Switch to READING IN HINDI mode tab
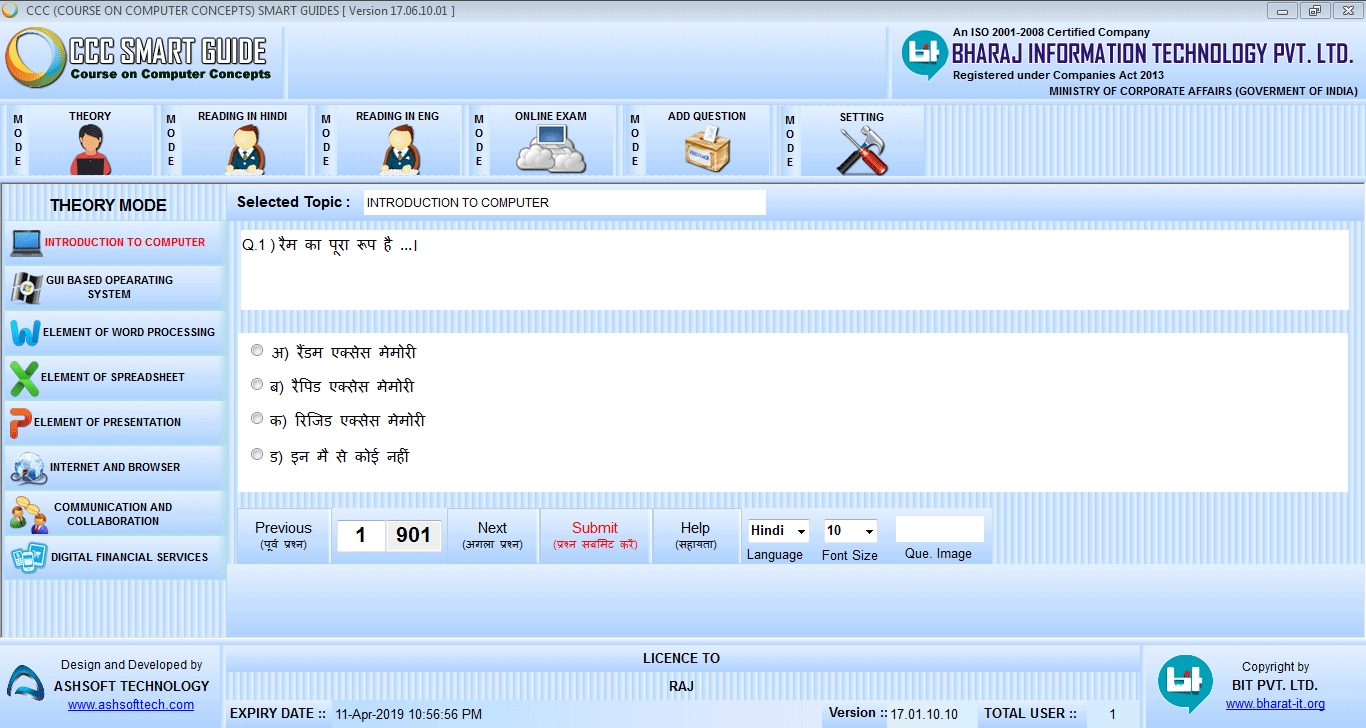1366x728 pixels. (242, 116)
